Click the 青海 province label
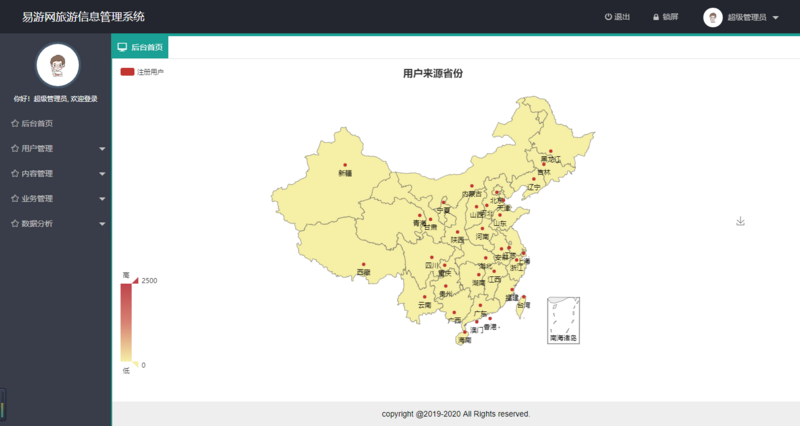This screenshot has width=800, height=426. pyautogui.click(x=419, y=223)
